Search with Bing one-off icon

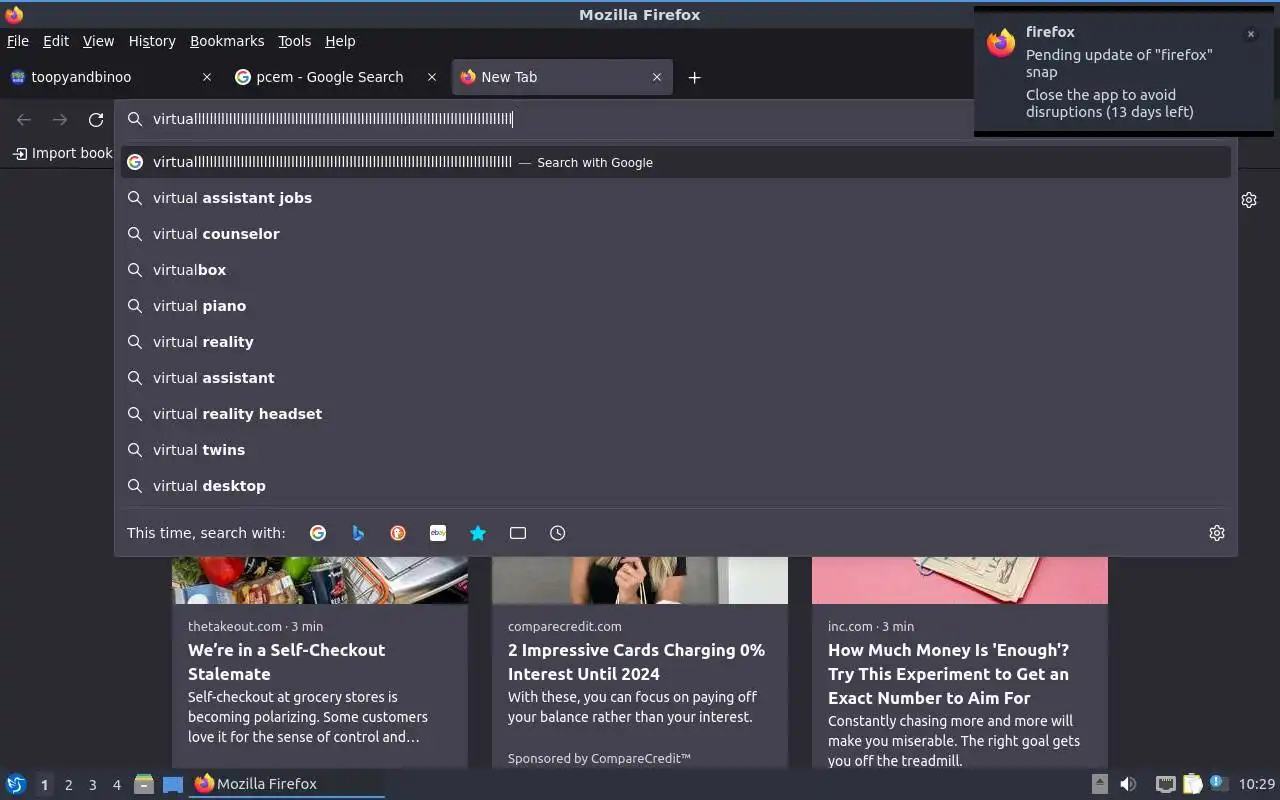click(x=358, y=533)
